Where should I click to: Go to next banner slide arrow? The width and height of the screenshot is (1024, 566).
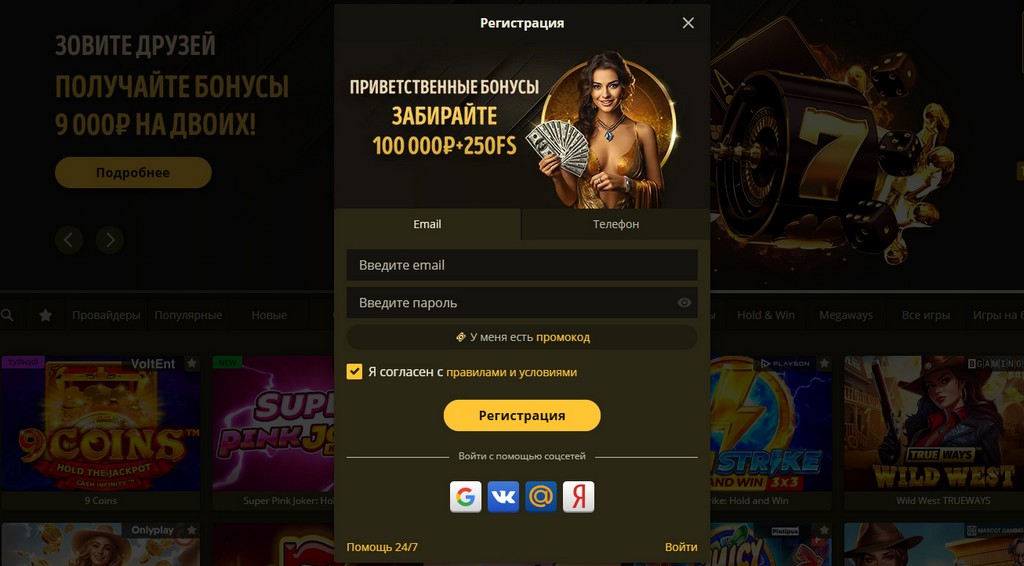(x=110, y=240)
